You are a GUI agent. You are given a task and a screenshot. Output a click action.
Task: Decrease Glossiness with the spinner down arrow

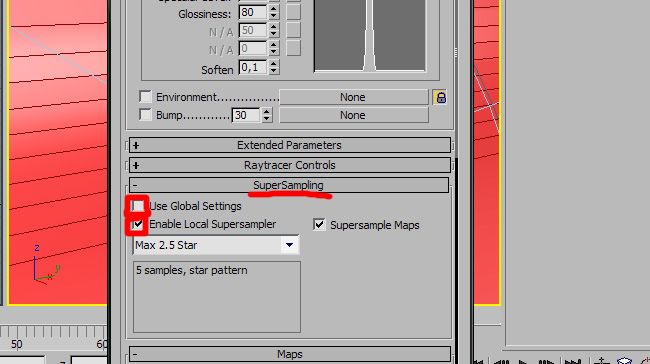tap(273, 16)
